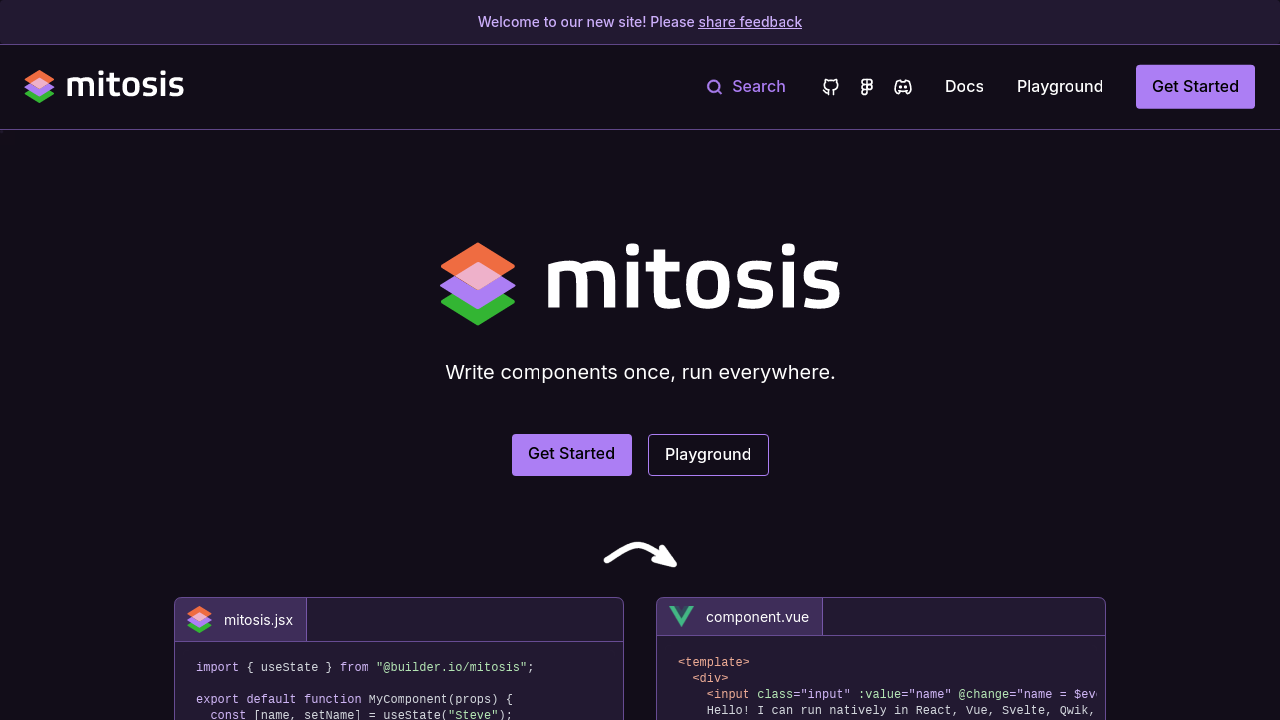The image size is (1280, 720).
Task: Click the "<input class="input"" code line
Action: pyautogui.click(x=902, y=694)
